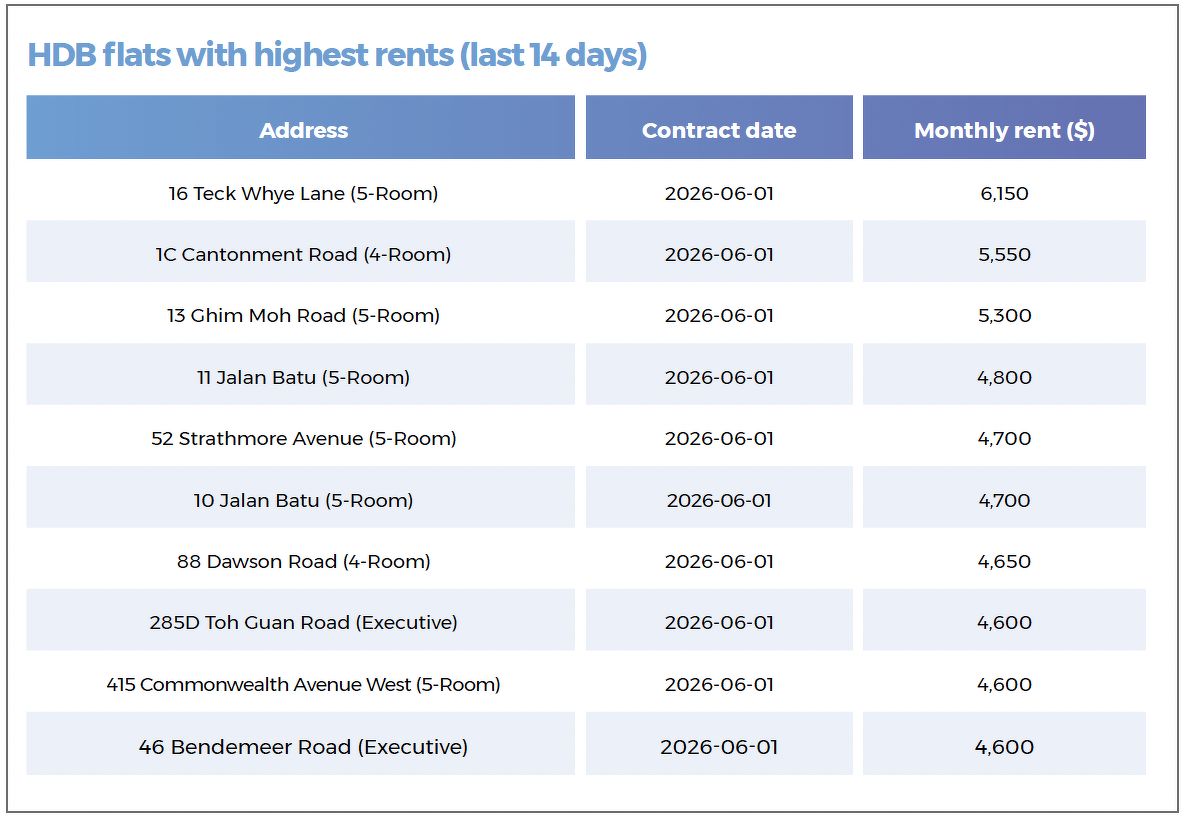Screen dimensions: 1184x820
Task: Select '415 Commonwealth Avenue West (5-Room)' address
Action: 304,685
